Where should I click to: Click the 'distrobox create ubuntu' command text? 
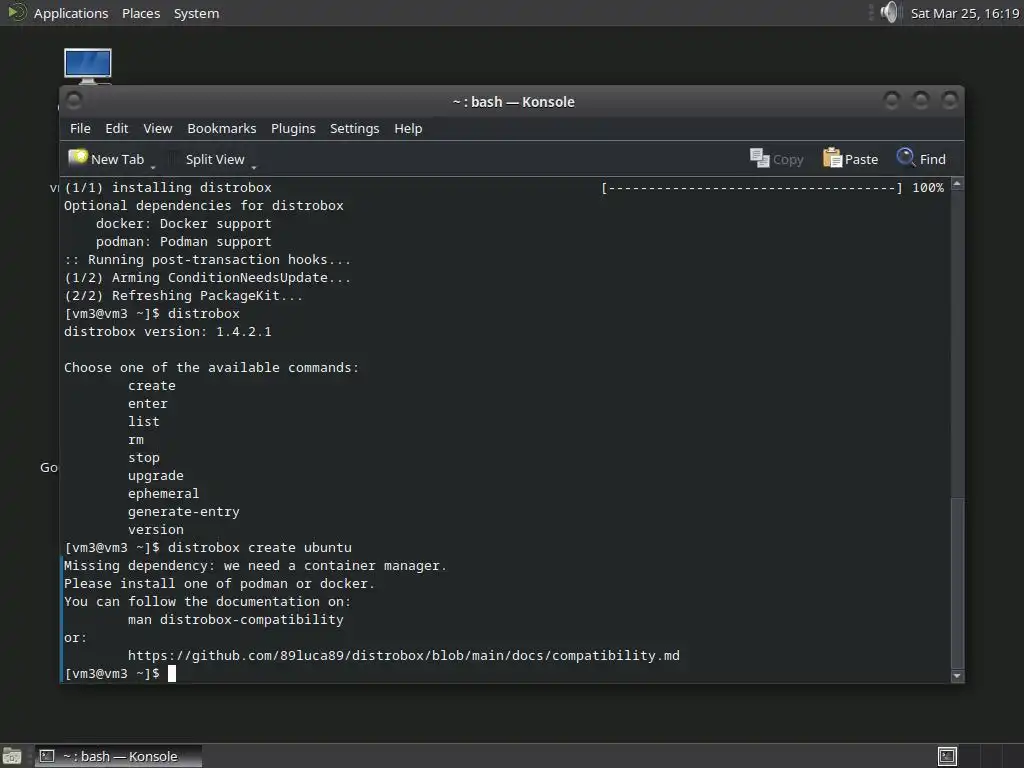tap(260, 548)
